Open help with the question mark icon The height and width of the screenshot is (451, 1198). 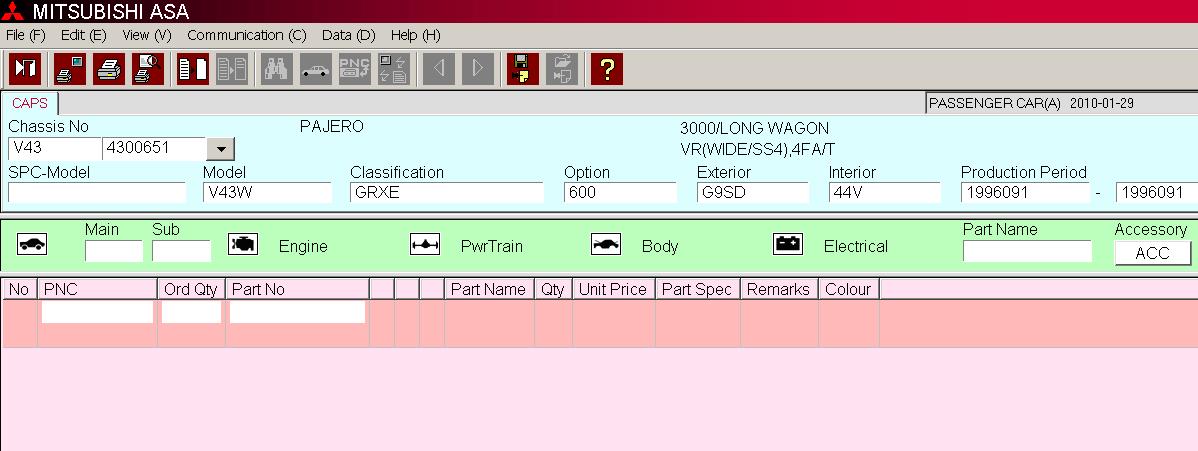pos(606,69)
